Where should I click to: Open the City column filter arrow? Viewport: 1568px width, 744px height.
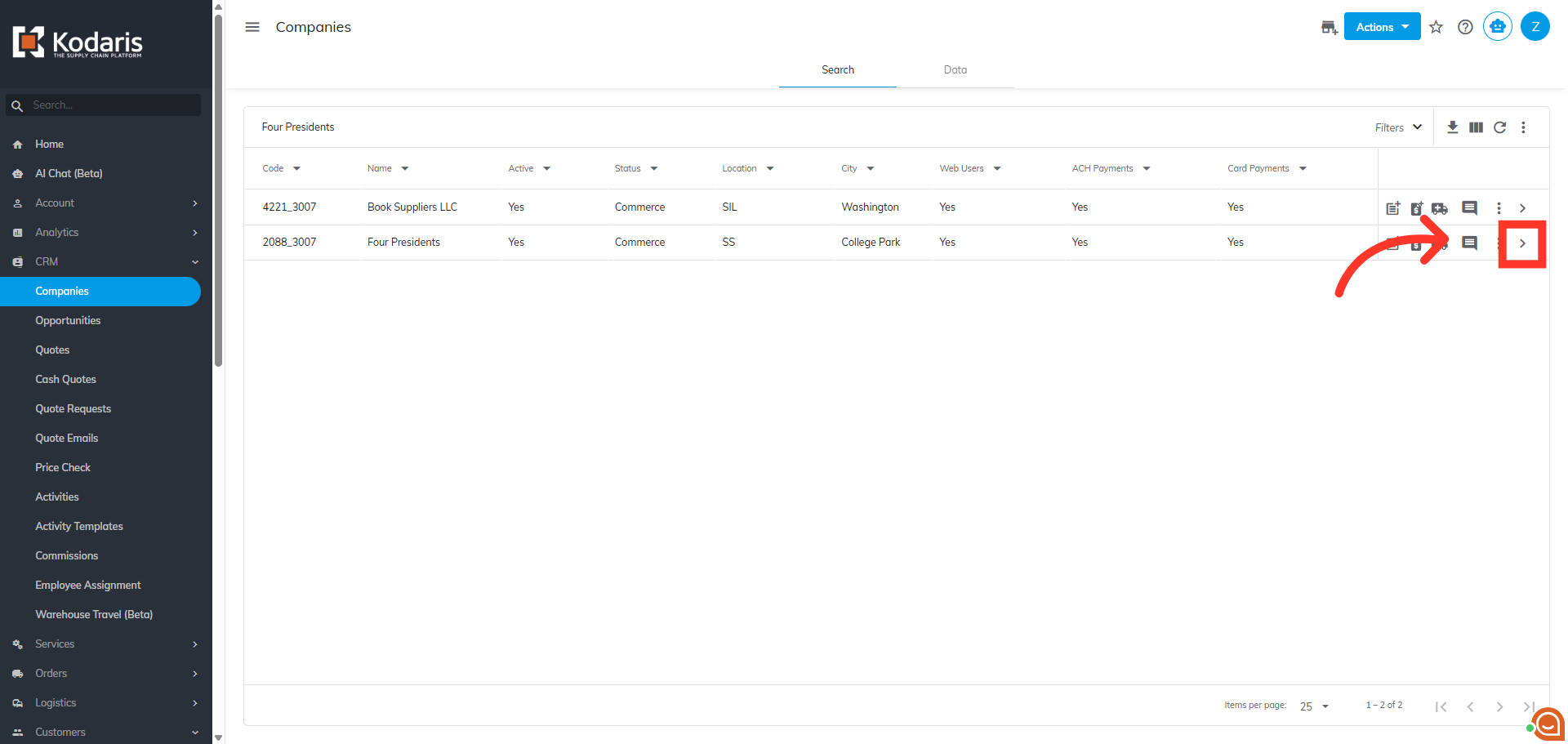(x=871, y=169)
